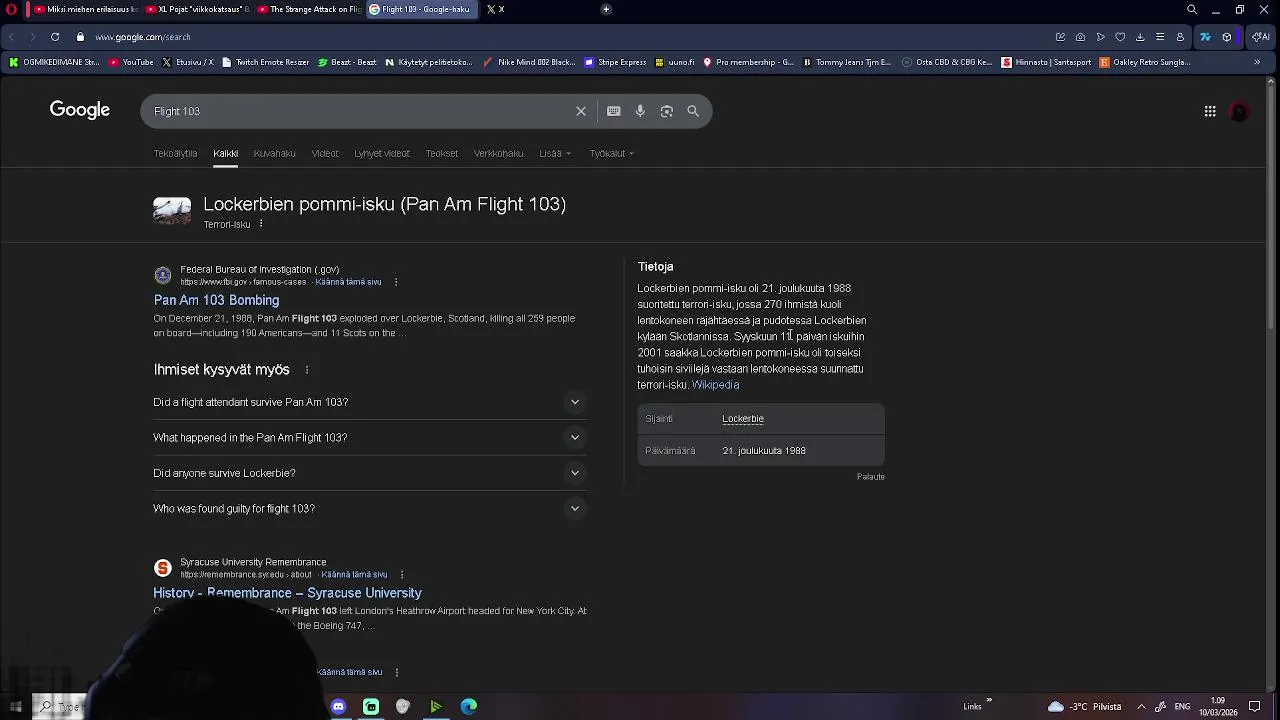The height and width of the screenshot is (720, 1280).
Task: Open 'History - Remembrance – Syracuse University' result
Action: (x=287, y=593)
